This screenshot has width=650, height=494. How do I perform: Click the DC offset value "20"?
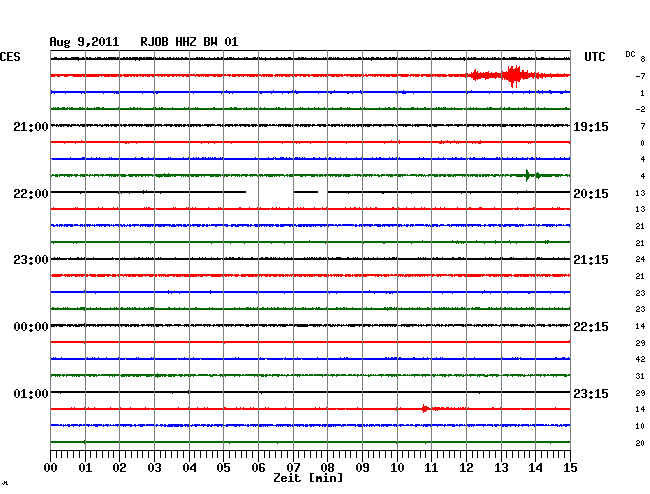640,443
